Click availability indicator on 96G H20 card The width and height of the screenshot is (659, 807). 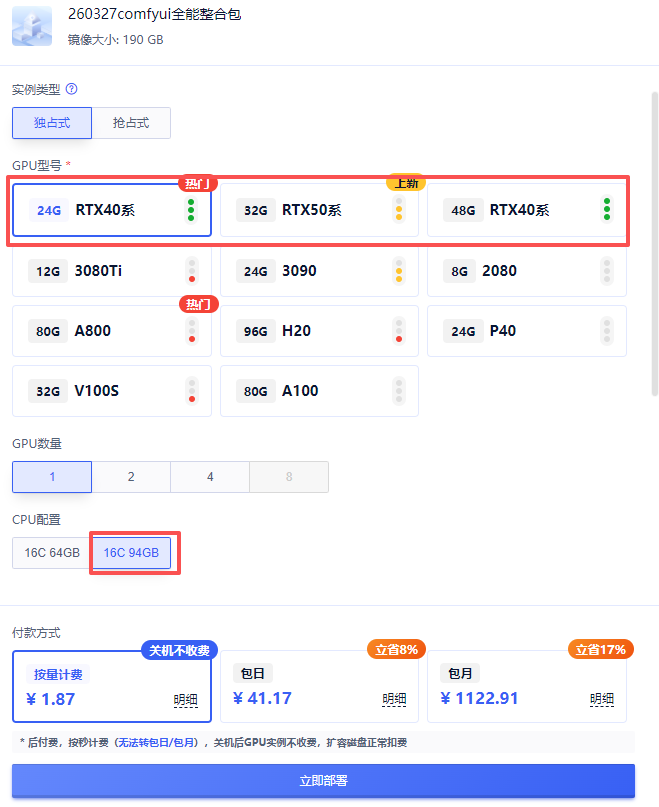[399, 330]
